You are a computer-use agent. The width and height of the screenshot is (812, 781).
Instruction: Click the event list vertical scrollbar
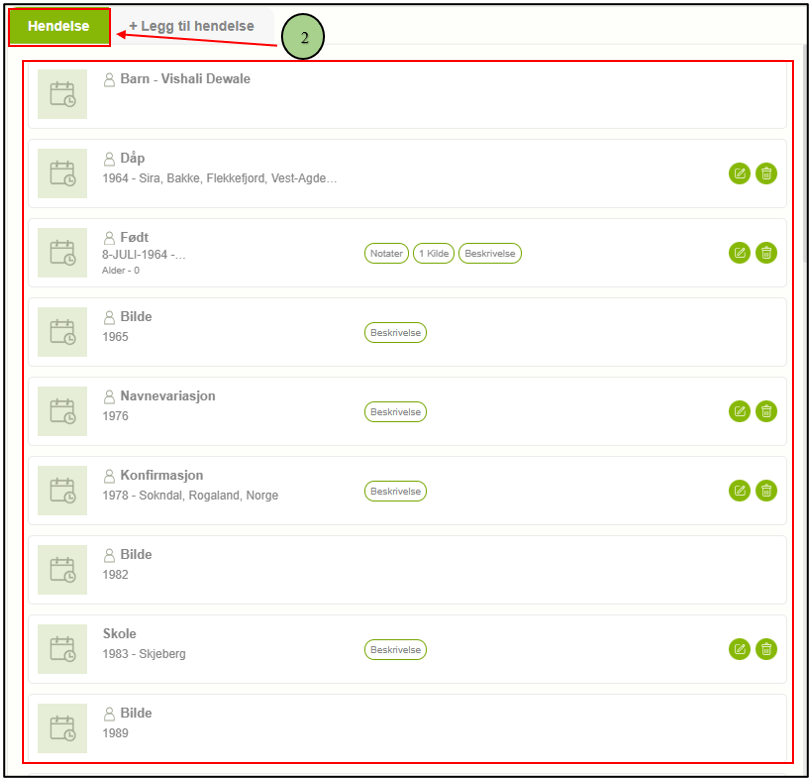coord(805,150)
